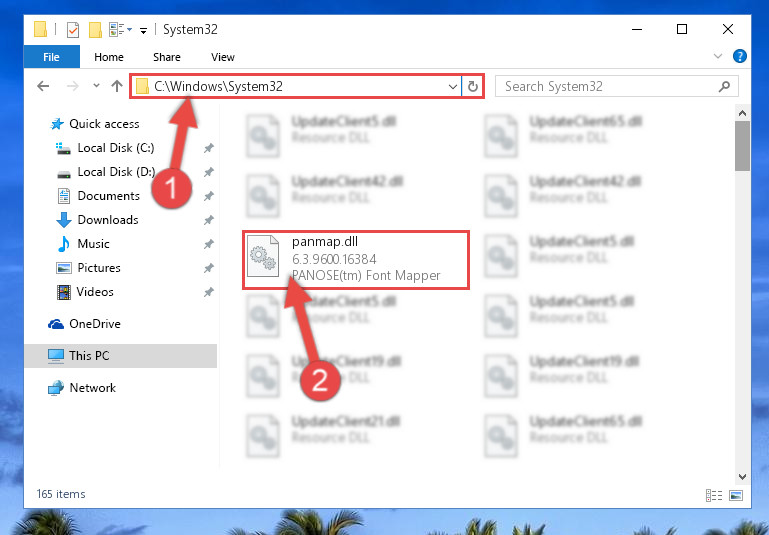This screenshot has height=535, width=769.
Task: Open Downloads in the sidebar
Action: point(98,220)
